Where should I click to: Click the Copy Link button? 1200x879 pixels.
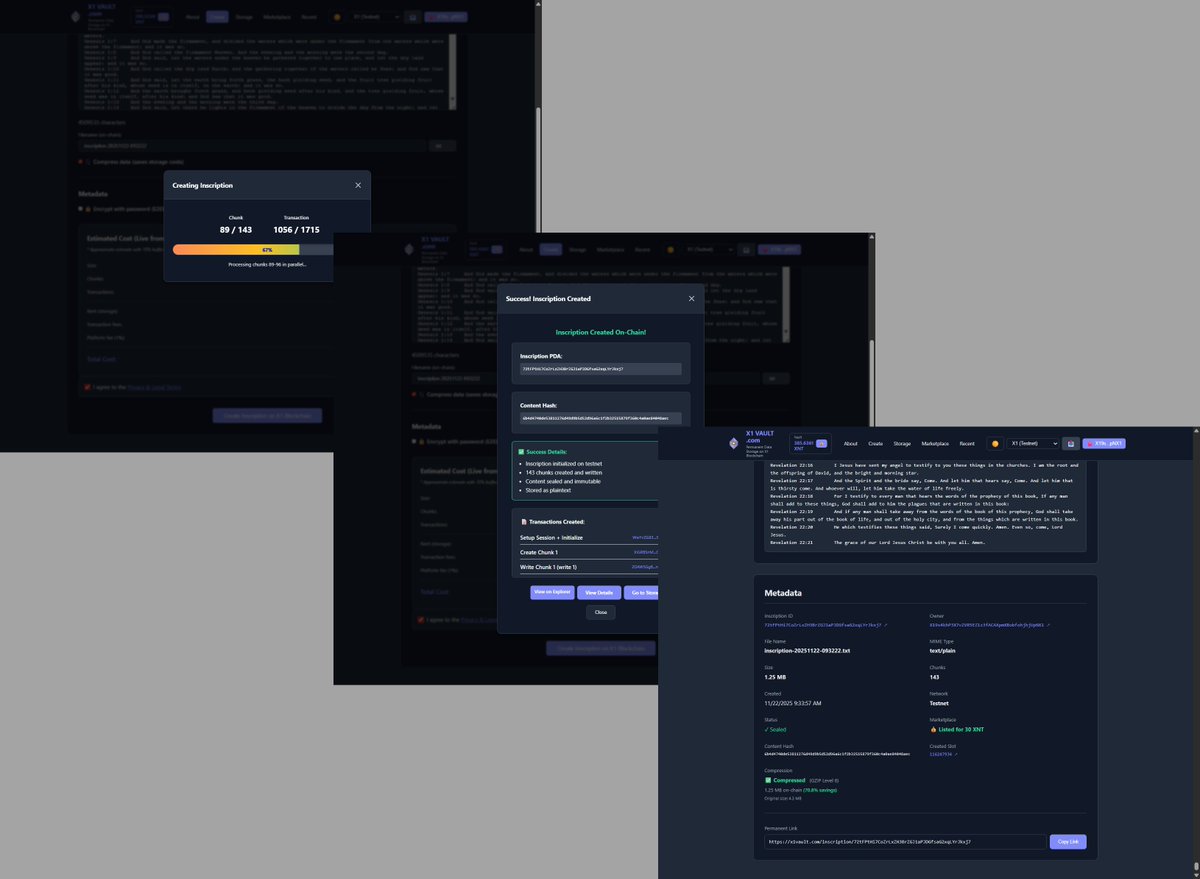[x=1068, y=842]
